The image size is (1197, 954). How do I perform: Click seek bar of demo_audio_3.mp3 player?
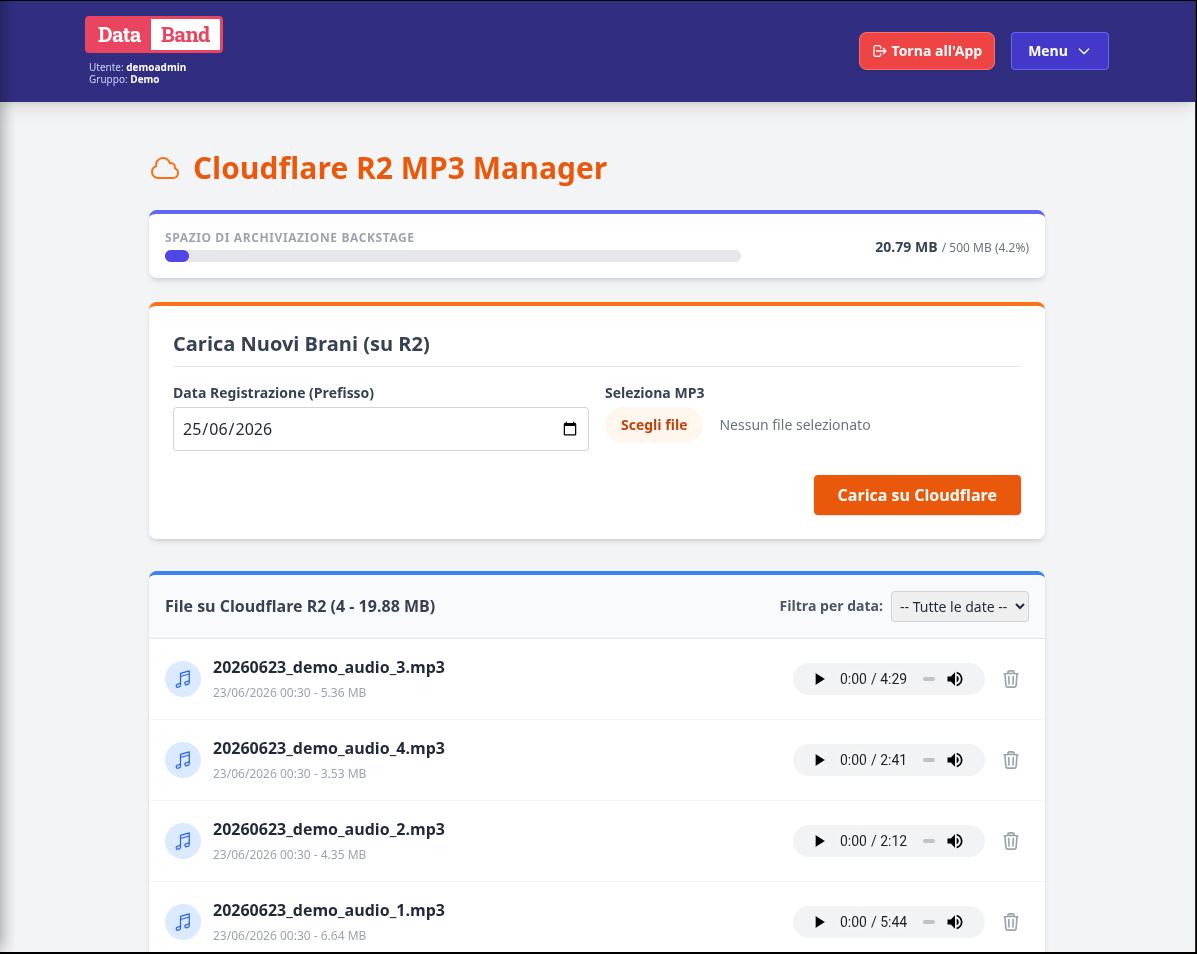[929, 679]
